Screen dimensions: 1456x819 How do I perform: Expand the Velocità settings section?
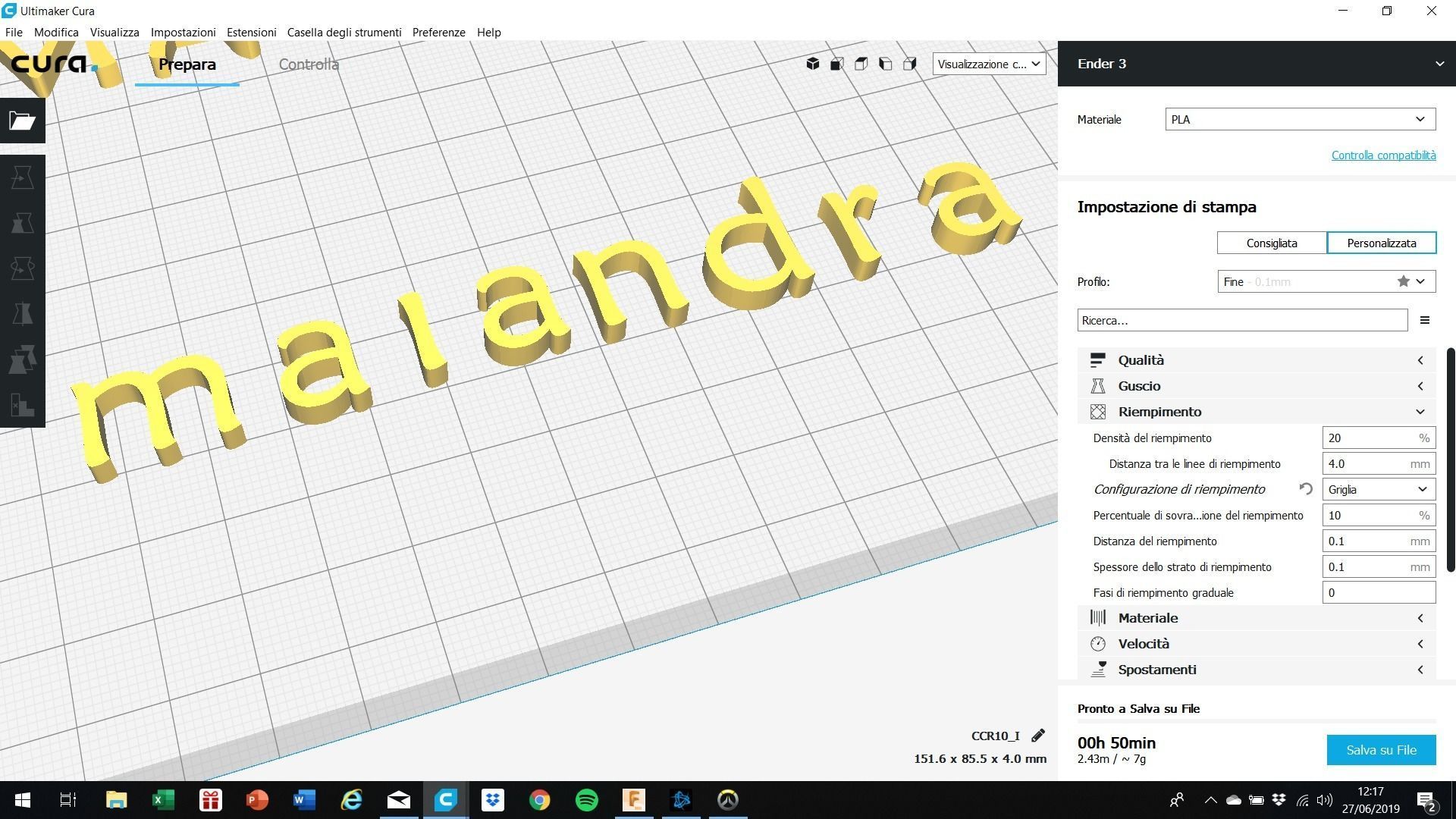pyautogui.click(x=1257, y=644)
